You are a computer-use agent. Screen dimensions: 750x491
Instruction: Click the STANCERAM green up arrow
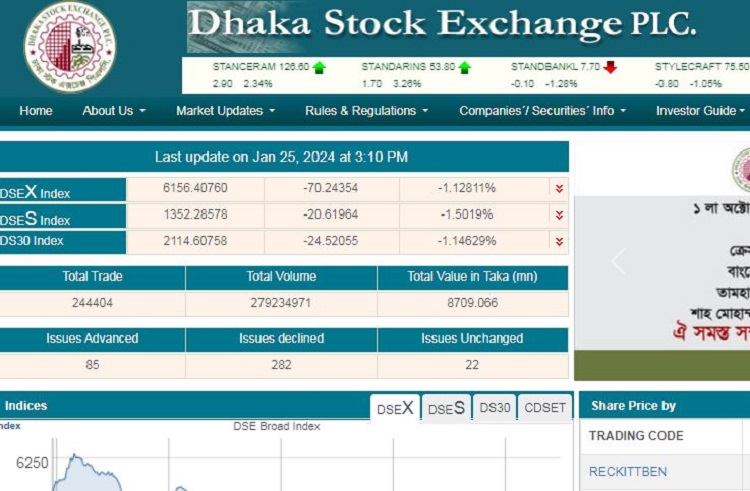click(319, 67)
